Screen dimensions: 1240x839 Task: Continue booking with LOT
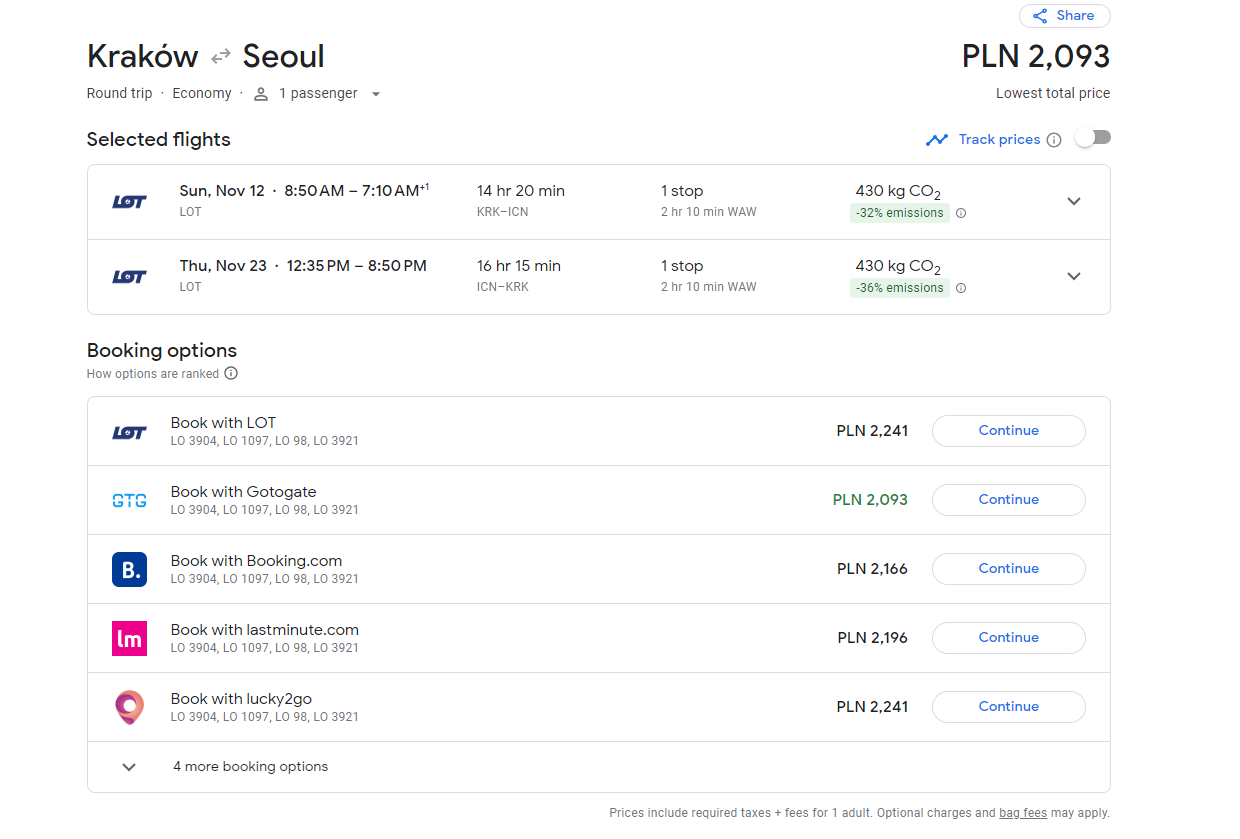pos(1008,431)
